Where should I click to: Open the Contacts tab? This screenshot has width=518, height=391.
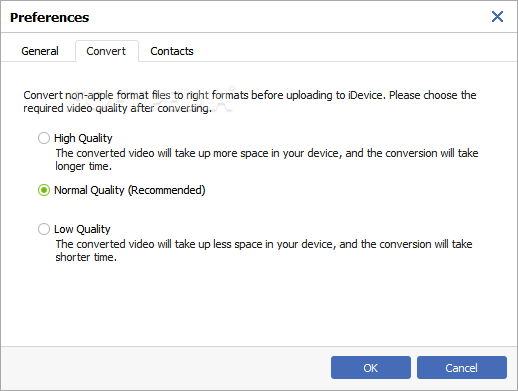172,51
